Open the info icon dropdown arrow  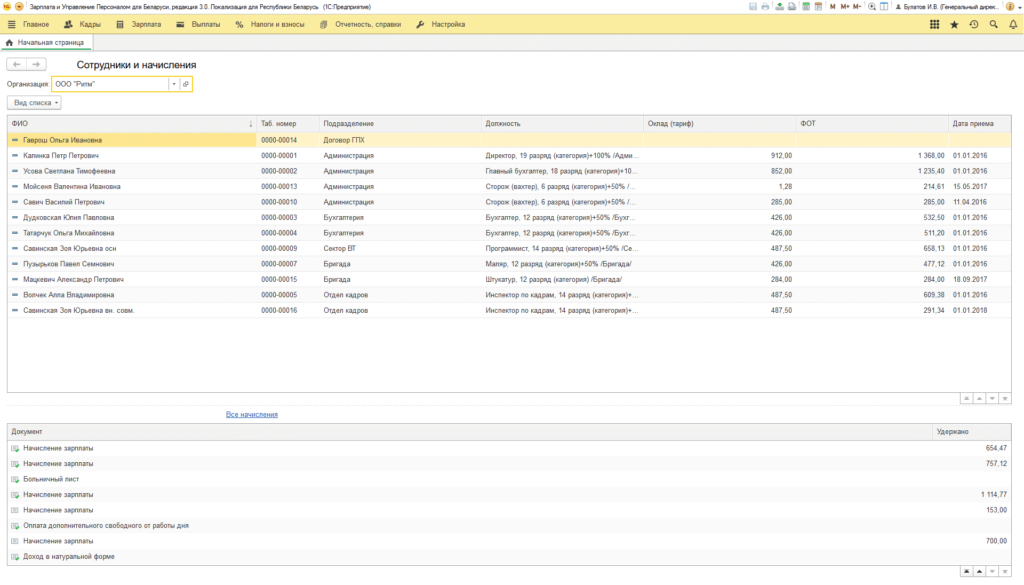(x=1018, y=7)
